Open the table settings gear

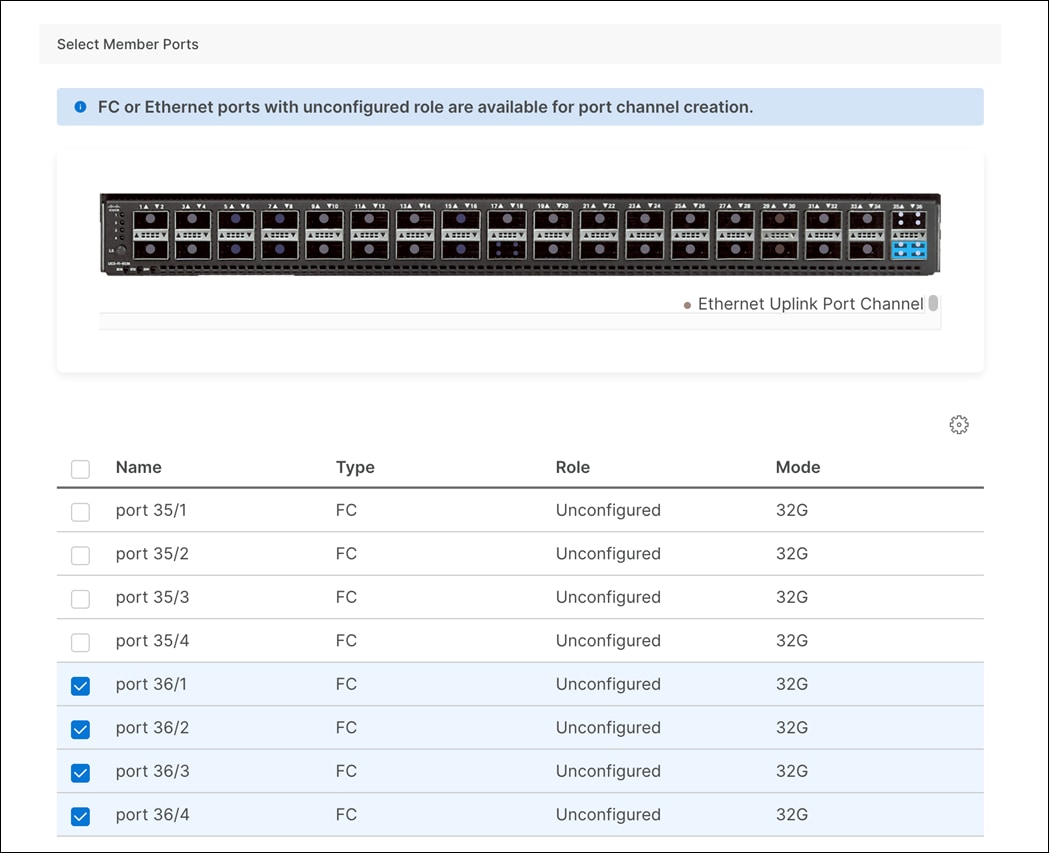tap(959, 424)
